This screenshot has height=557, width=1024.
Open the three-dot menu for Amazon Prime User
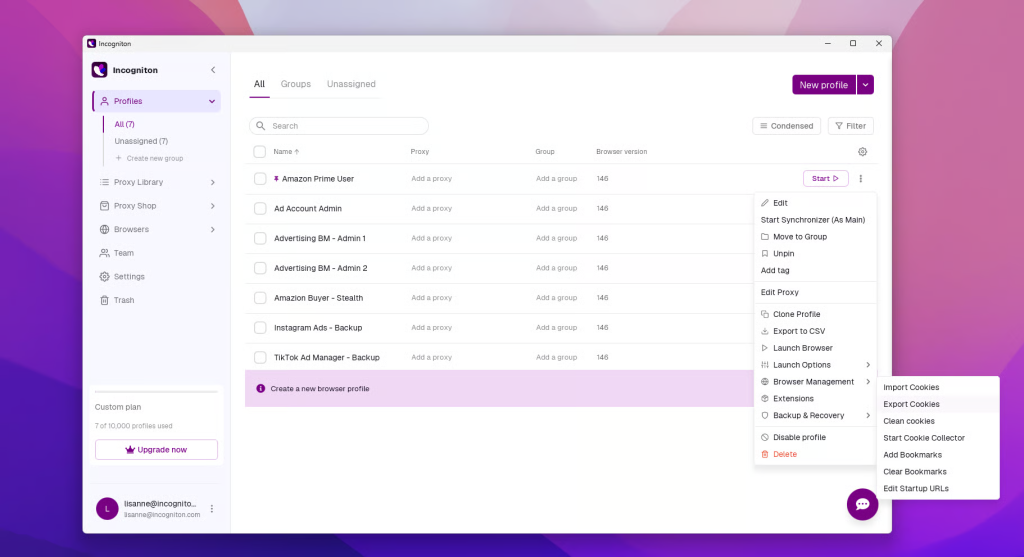(861, 178)
